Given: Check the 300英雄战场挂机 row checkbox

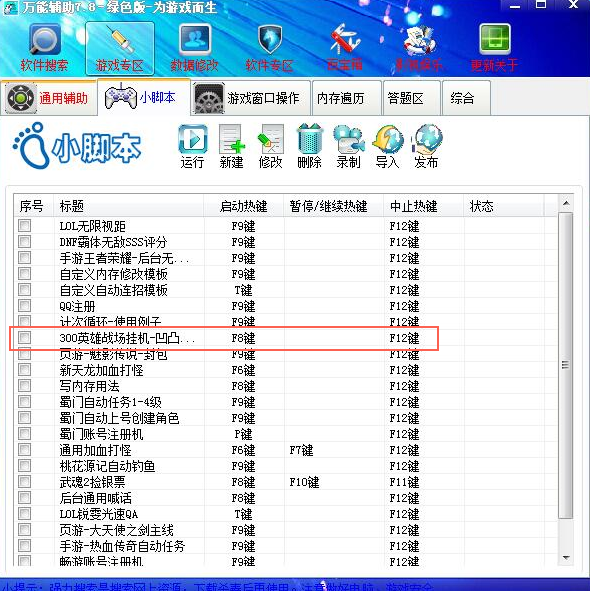Looking at the screenshot, I should tap(25, 338).
